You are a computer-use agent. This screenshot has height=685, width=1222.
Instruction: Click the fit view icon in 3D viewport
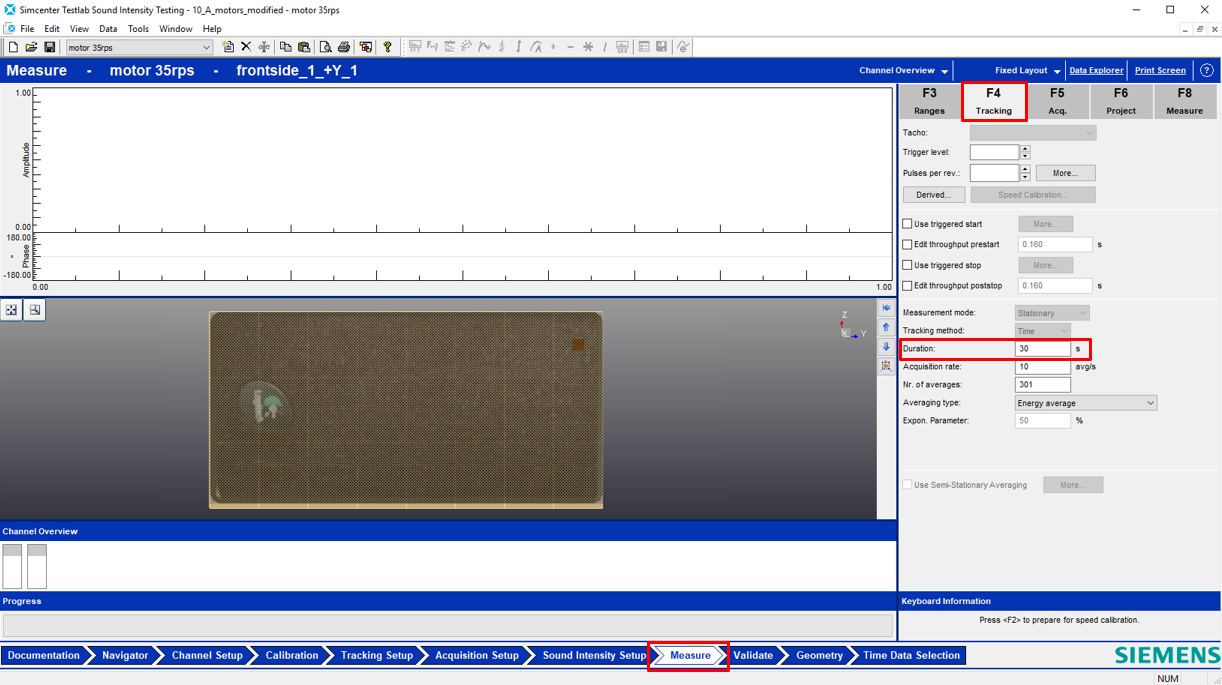point(11,310)
